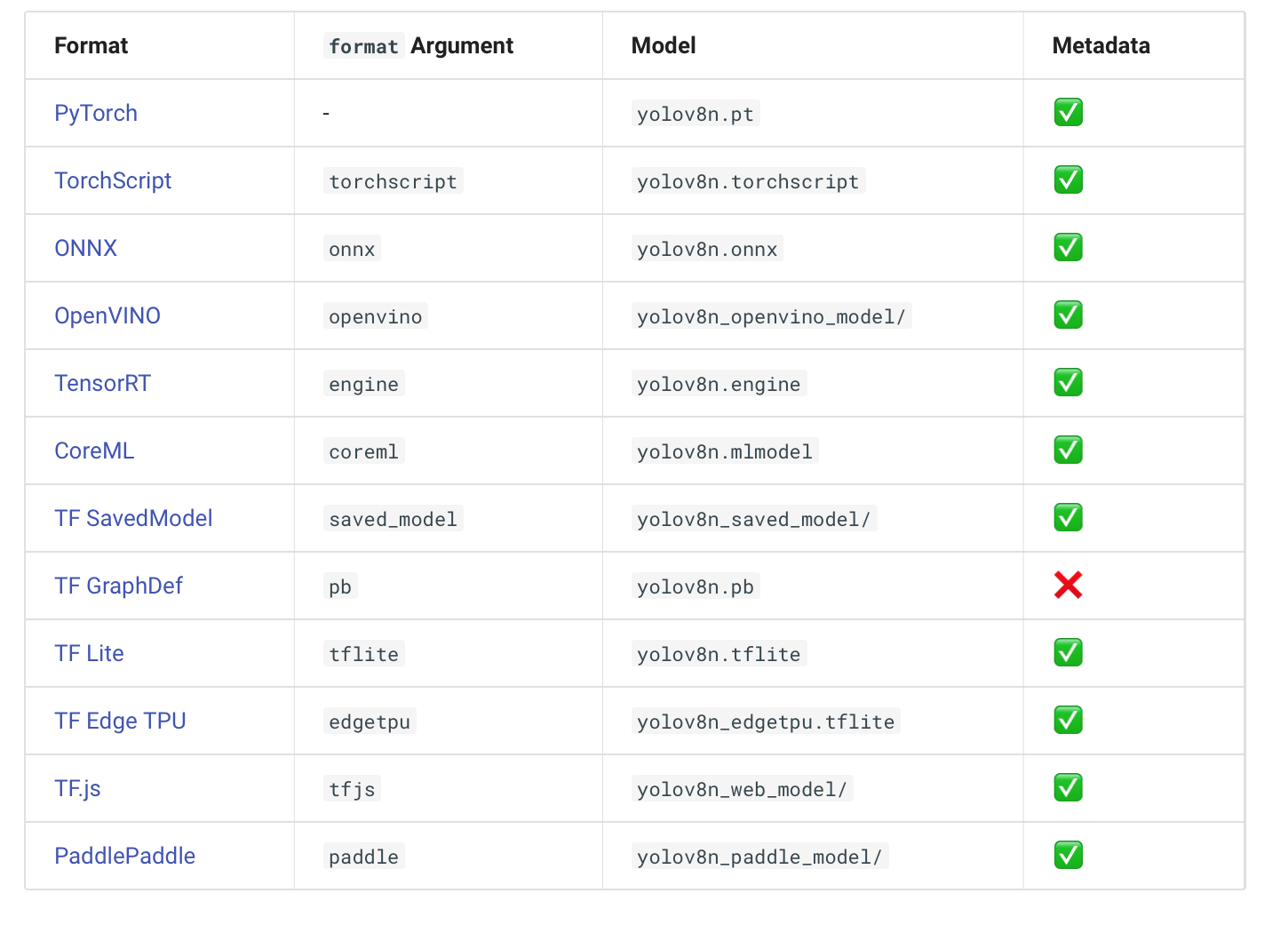
Task: Click the 'format Argument' column header
Action: point(418,45)
